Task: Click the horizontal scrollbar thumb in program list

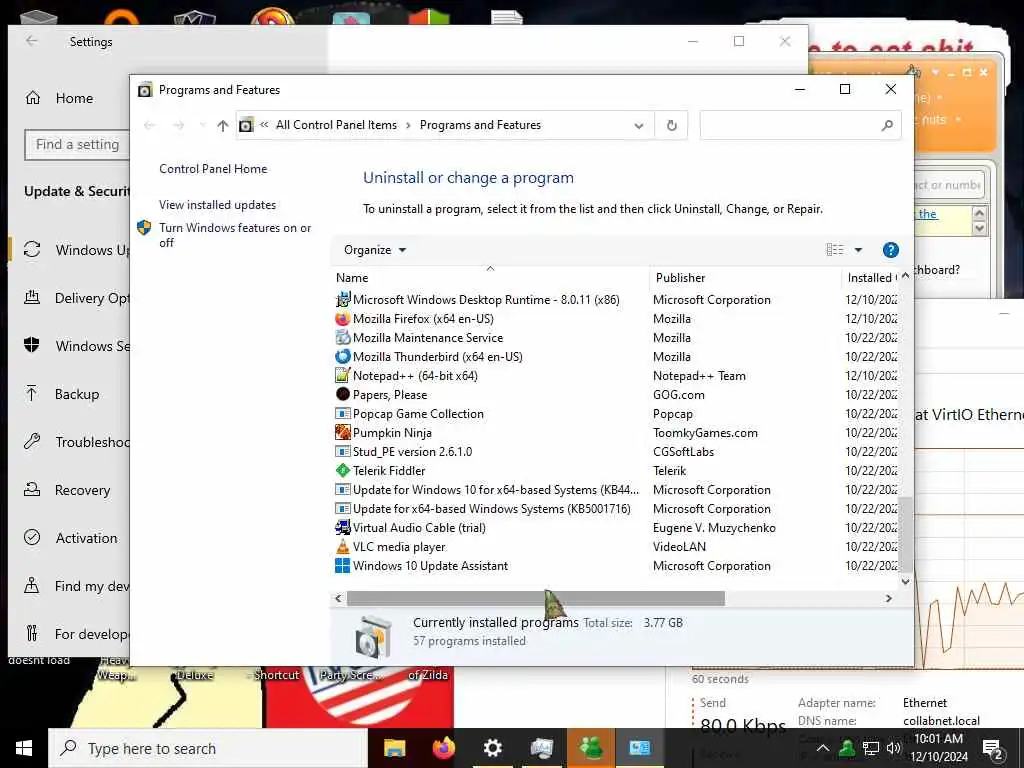Action: click(x=536, y=598)
